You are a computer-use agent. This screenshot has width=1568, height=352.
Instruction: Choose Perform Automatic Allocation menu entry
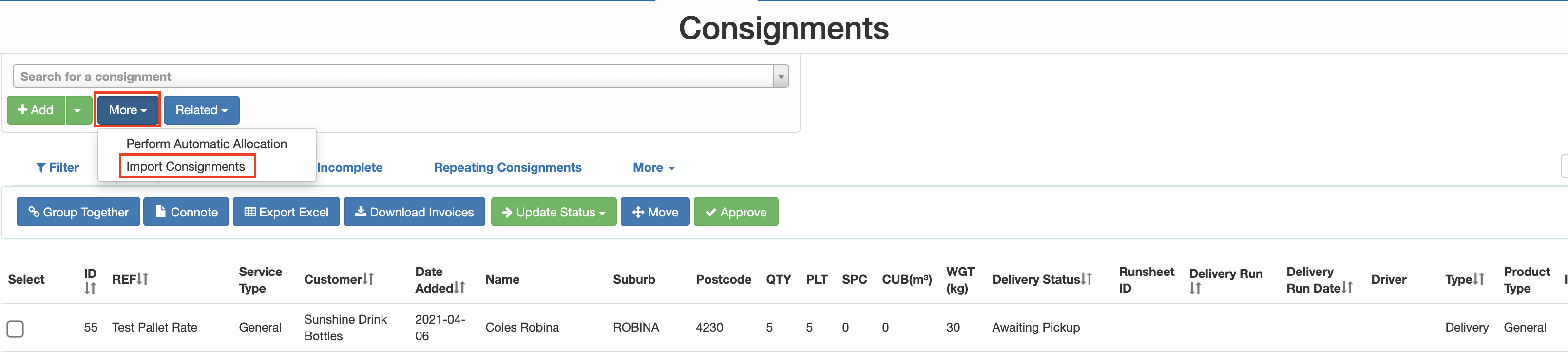[x=206, y=144]
